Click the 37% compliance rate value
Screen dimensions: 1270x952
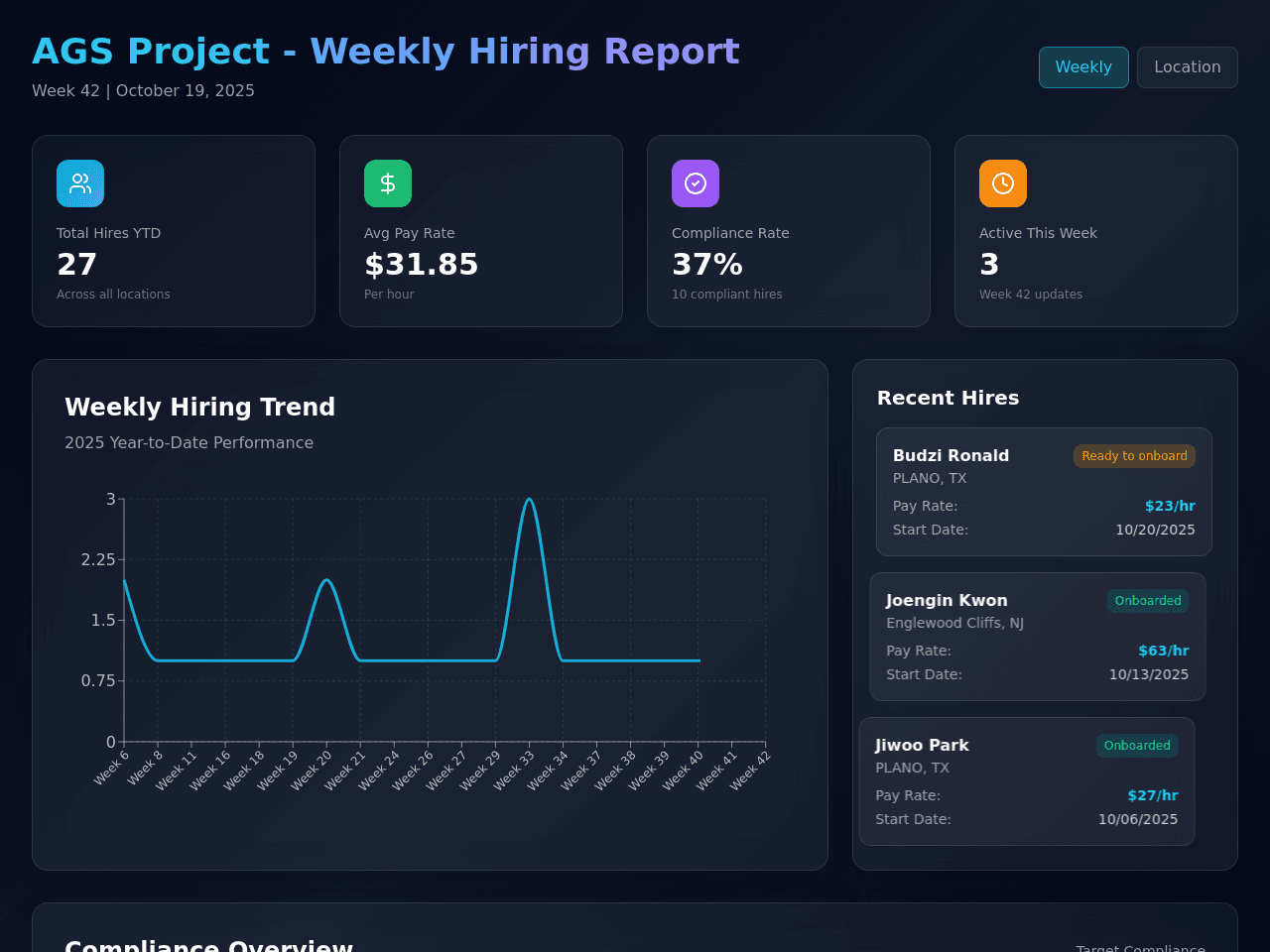point(707,265)
